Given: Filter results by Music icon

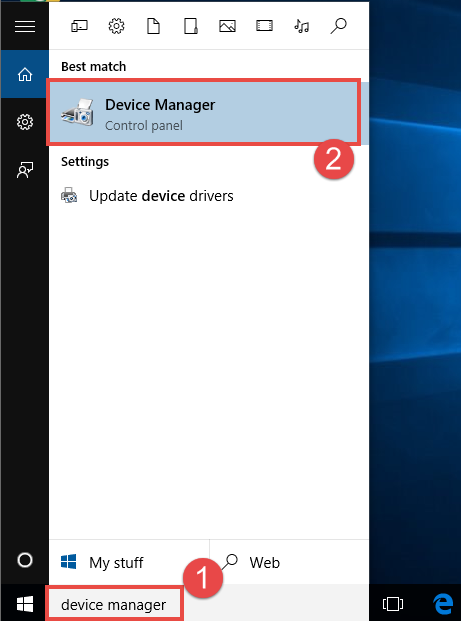Looking at the screenshot, I should pyautogui.click(x=301, y=27).
